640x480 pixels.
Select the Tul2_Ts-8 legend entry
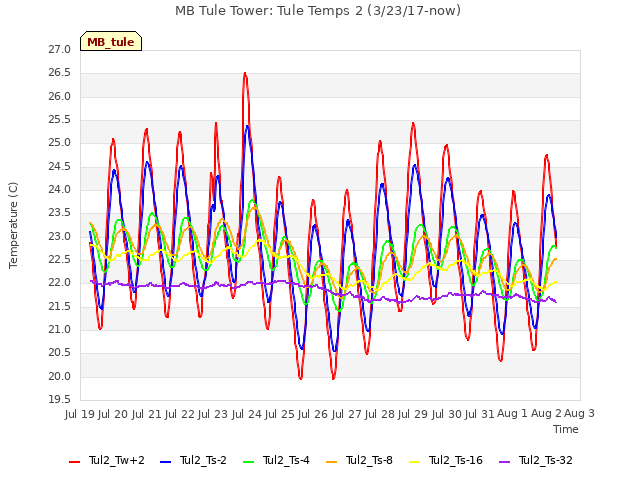[x=359, y=461]
